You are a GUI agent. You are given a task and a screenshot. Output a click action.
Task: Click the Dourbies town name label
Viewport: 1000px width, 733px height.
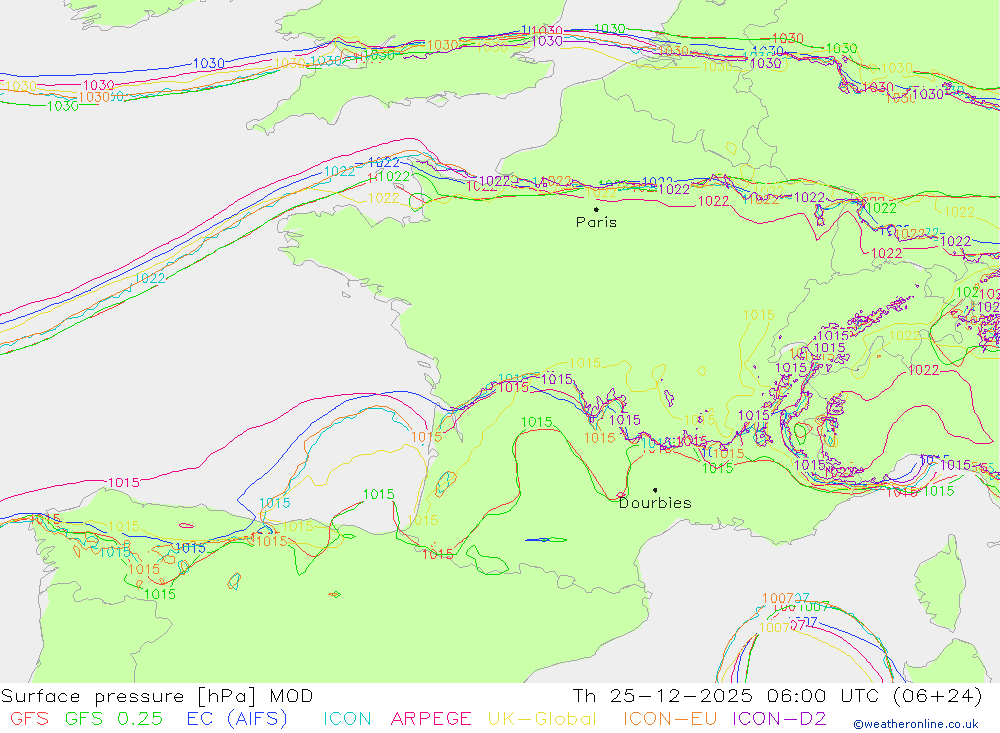point(655,503)
